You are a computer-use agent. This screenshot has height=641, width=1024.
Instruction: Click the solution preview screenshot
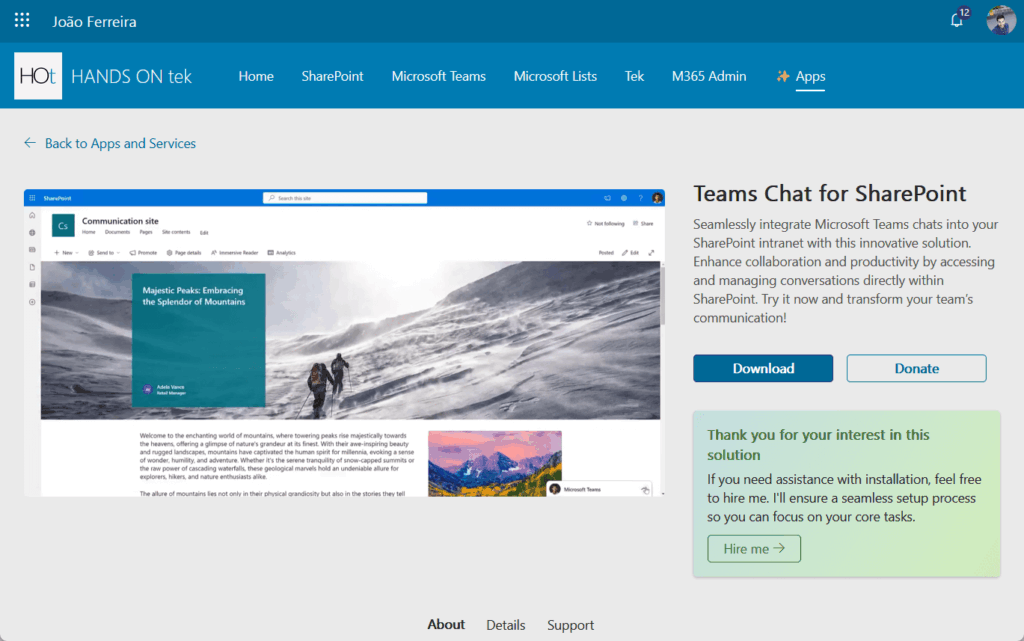(x=344, y=343)
